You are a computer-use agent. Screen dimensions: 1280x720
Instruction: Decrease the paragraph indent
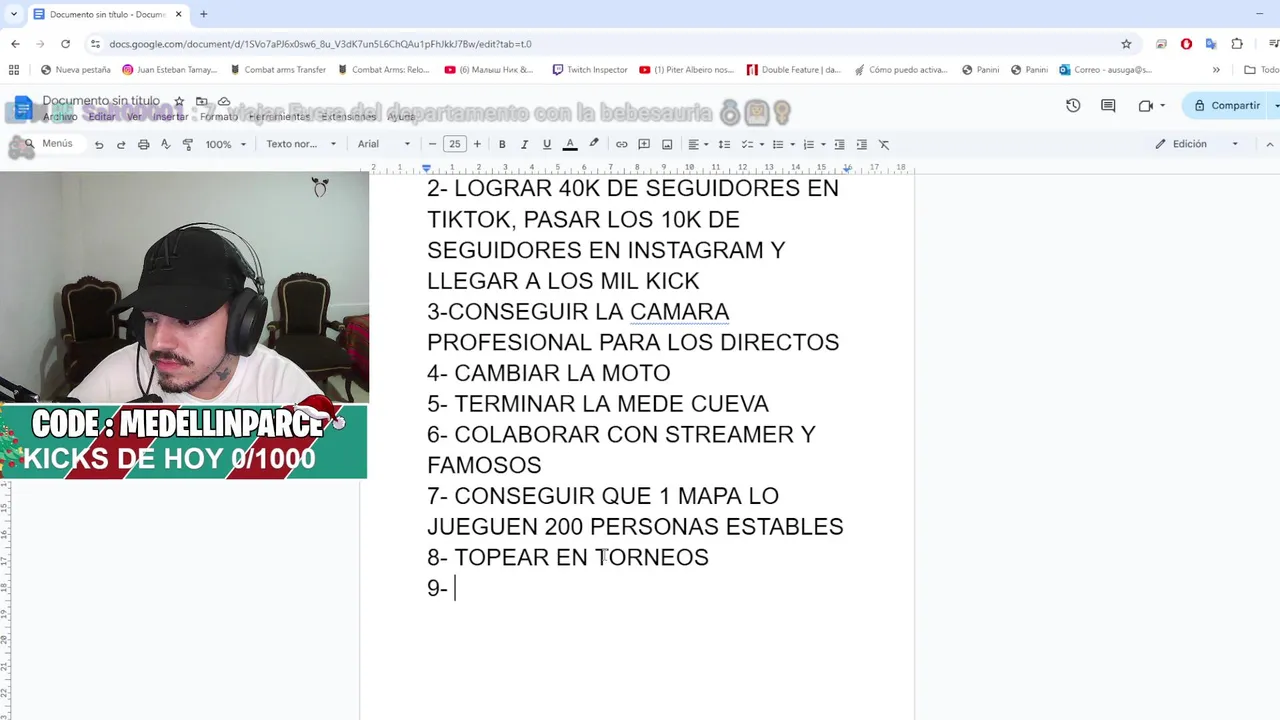click(839, 144)
